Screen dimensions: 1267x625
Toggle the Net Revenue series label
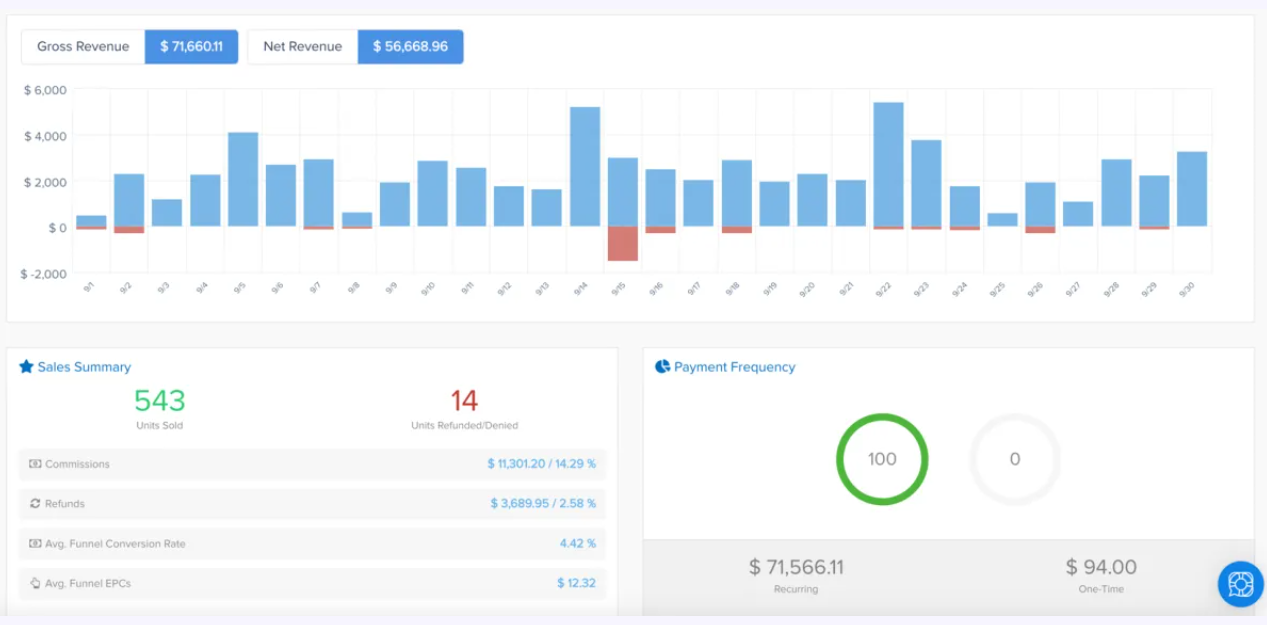pyautogui.click(x=302, y=47)
